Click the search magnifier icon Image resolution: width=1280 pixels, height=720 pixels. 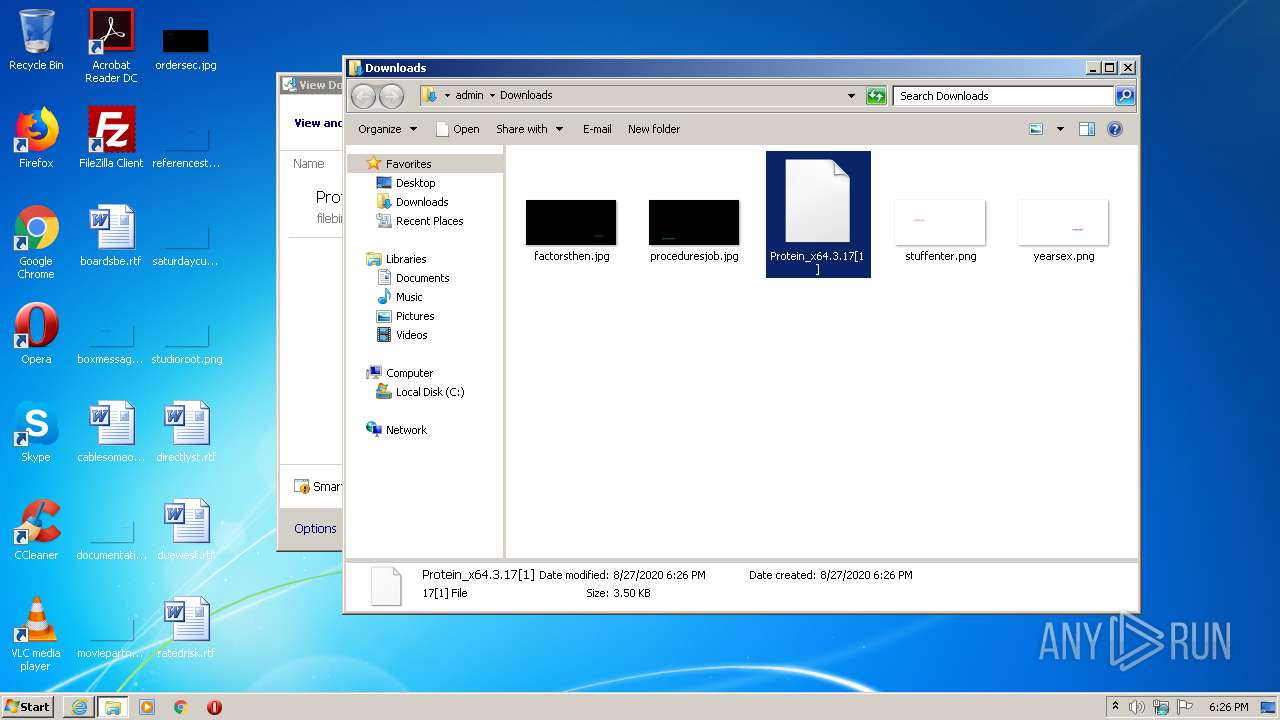pyautogui.click(x=1125, y=96)
